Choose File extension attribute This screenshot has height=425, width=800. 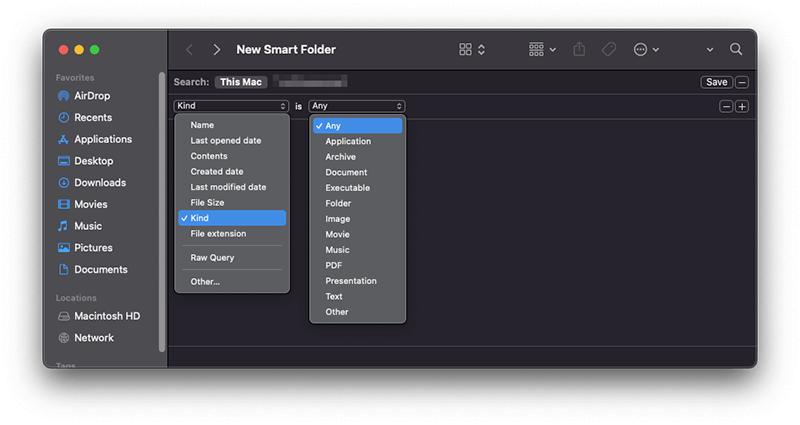[x=232, y=234]
